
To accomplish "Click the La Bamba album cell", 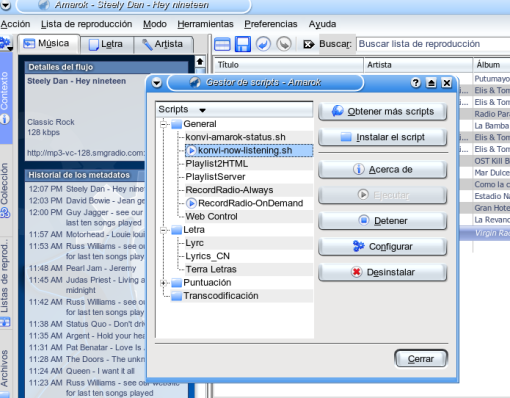I will pos(492,126).
